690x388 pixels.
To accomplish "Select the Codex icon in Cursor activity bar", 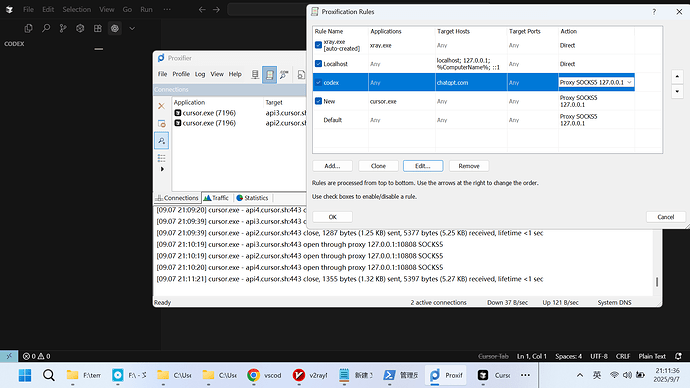I will point(115,29).
